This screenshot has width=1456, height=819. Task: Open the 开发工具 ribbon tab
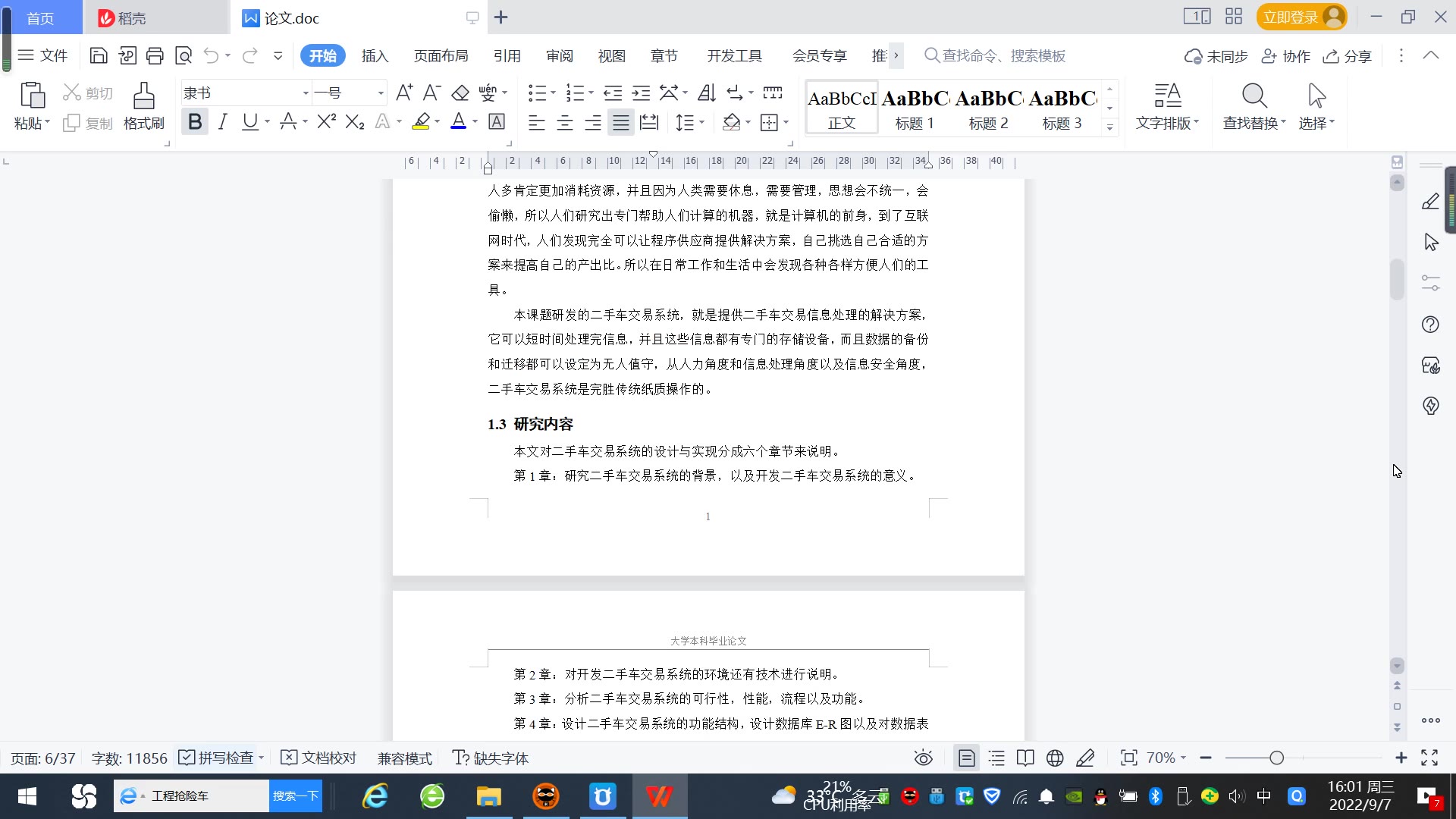coord(734,56)
